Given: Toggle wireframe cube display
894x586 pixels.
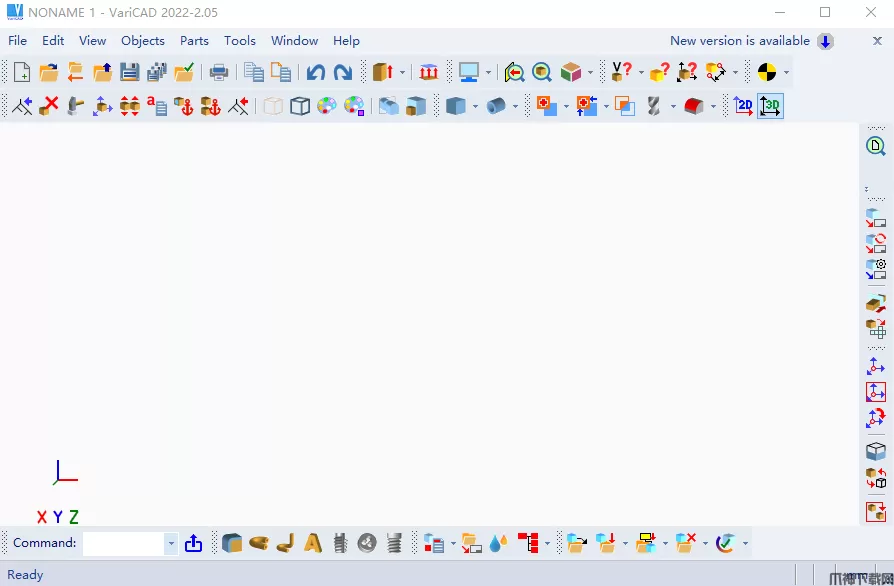Looking at the screenshot, I should (300, 105).
